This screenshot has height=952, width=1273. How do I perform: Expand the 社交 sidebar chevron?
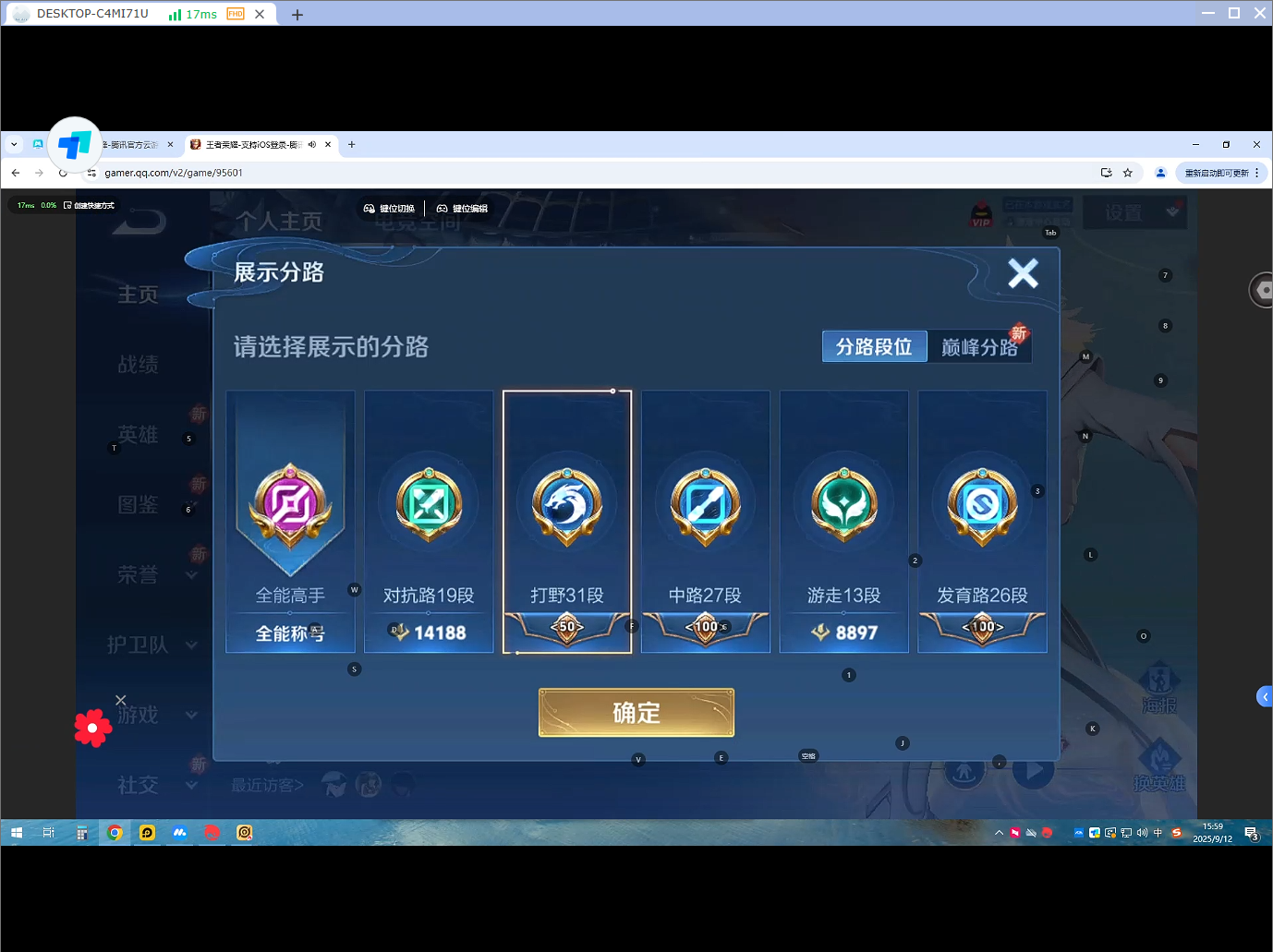pyautogui.click(x=192, y=785)
